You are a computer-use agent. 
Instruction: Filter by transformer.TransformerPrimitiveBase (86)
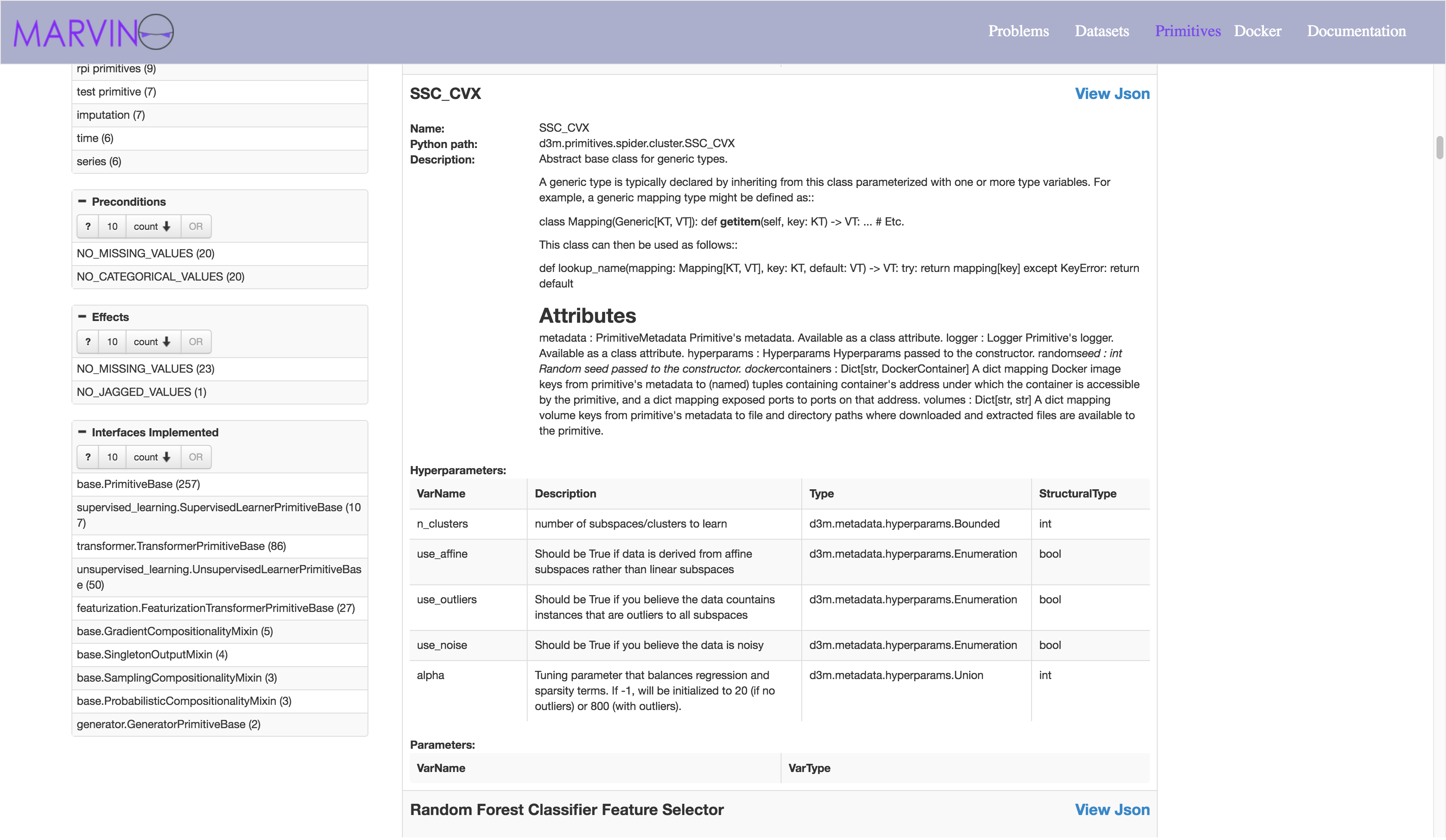pos(181,546)
